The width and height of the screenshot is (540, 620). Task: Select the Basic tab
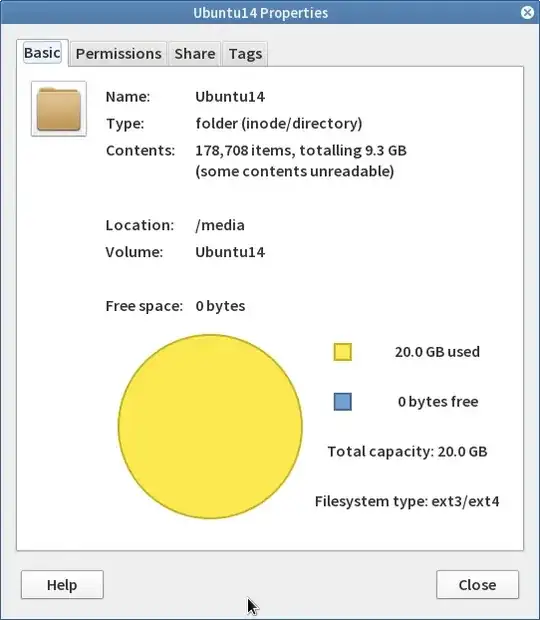point(42,53)
